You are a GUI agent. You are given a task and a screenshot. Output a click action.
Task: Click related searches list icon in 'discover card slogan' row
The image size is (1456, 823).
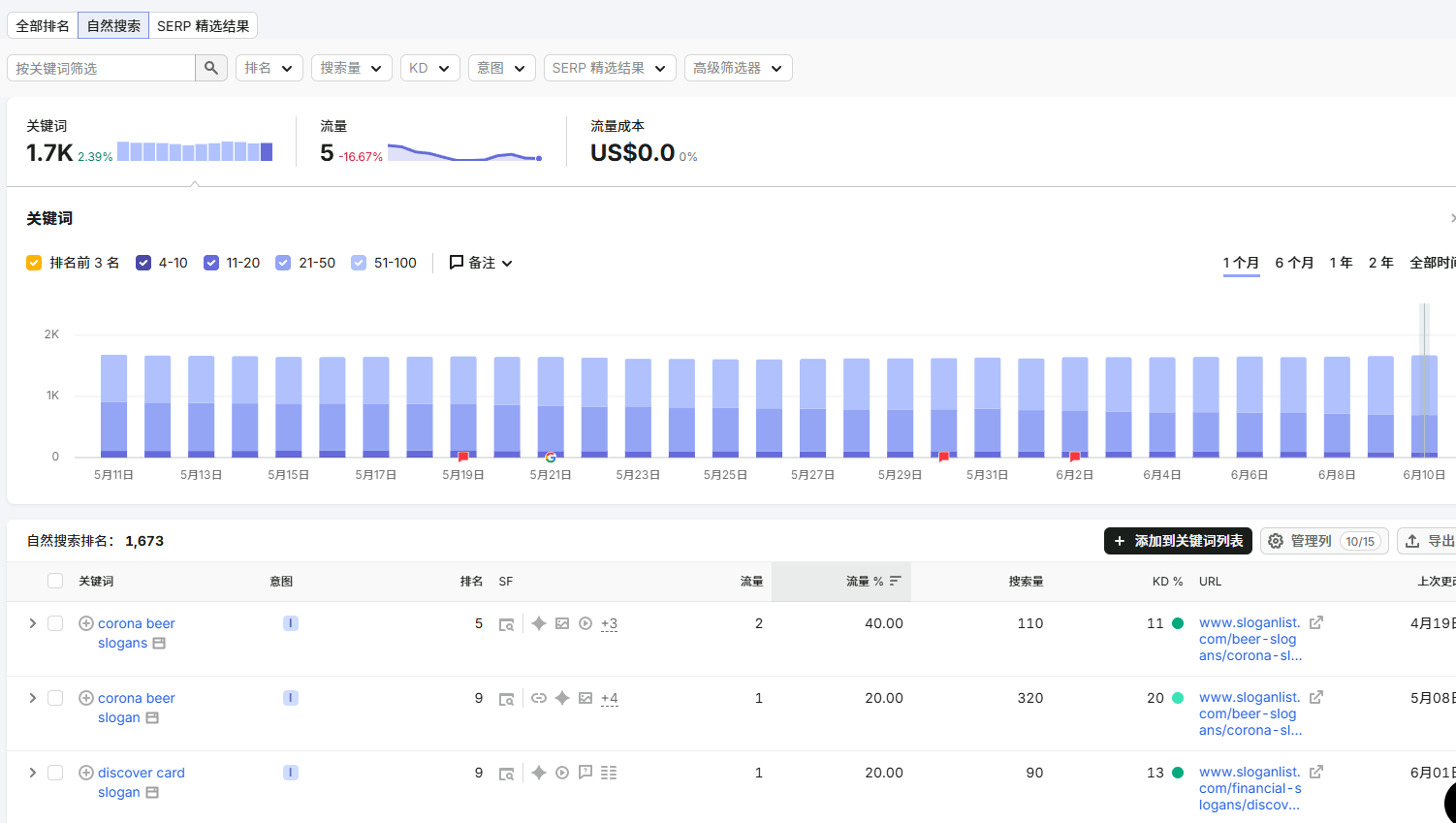click(609, 773)
